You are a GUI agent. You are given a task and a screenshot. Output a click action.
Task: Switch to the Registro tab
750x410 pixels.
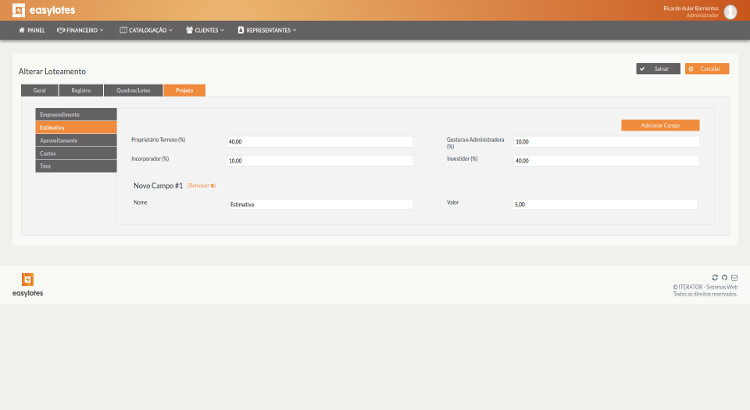pos(81,90)
